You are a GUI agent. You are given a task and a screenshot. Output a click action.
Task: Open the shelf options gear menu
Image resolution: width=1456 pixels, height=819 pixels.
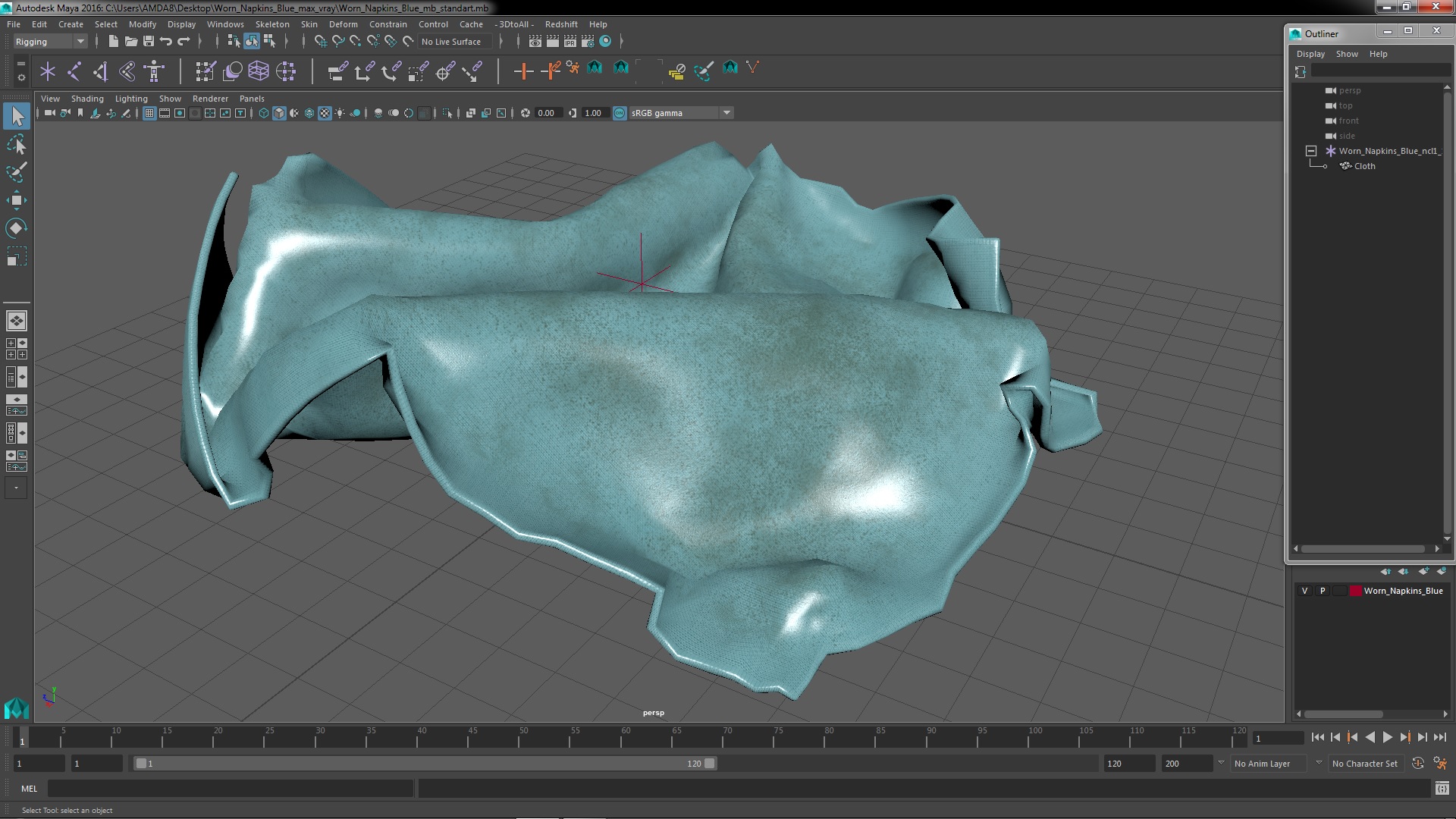(x=20, y=77)
